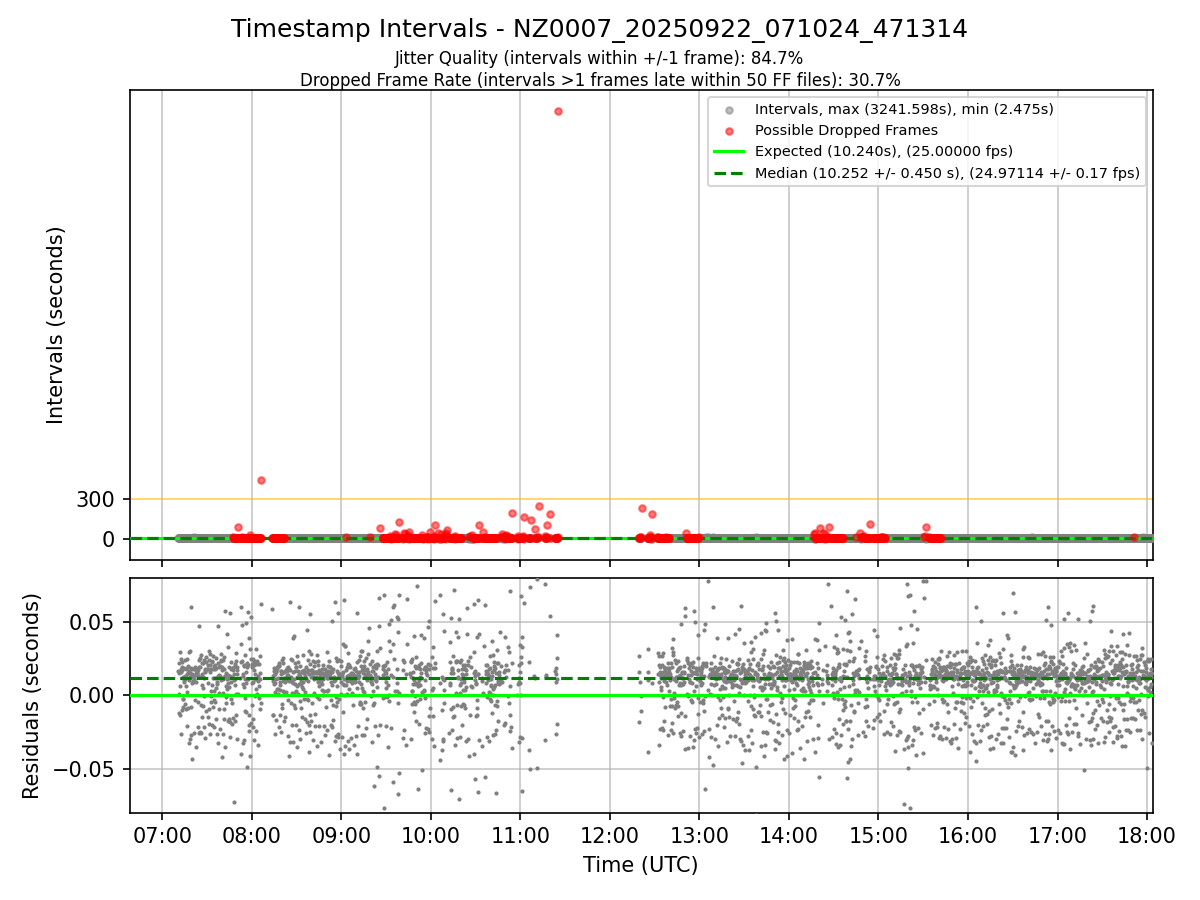Screen dimensions: 1200x900
Task: Click the gray dot marker in legend
Action: click(730, 110)
